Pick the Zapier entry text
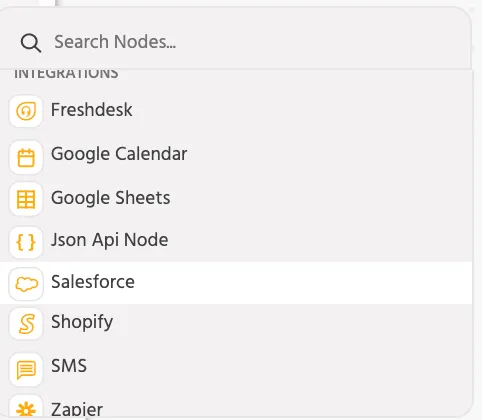This screenshot has width=482, height=420. click(x=77, y=409)
